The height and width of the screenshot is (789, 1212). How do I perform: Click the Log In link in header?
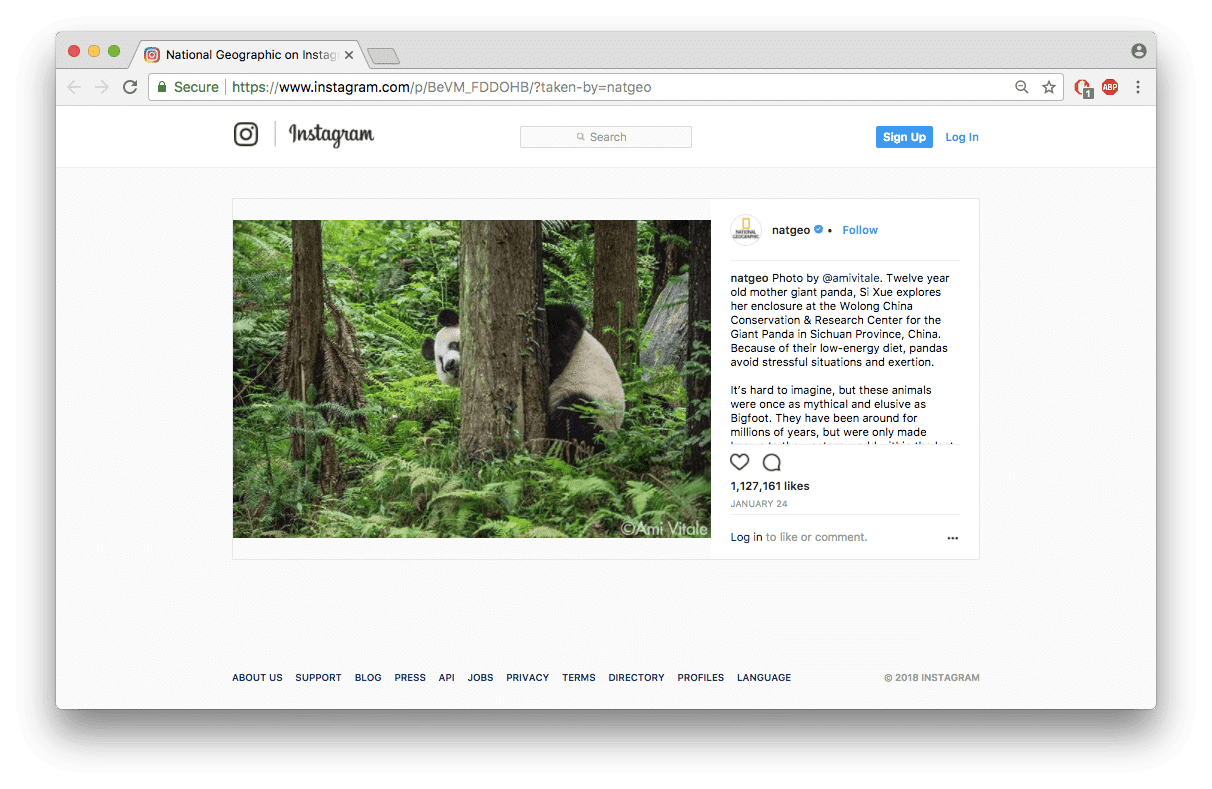point(962,137)
